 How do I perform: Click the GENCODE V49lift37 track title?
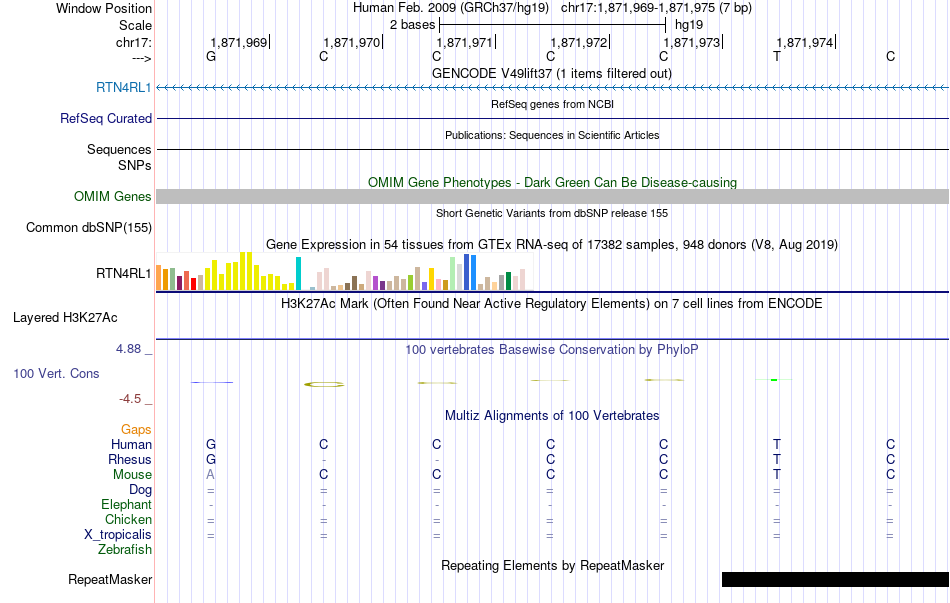[552, 73]
